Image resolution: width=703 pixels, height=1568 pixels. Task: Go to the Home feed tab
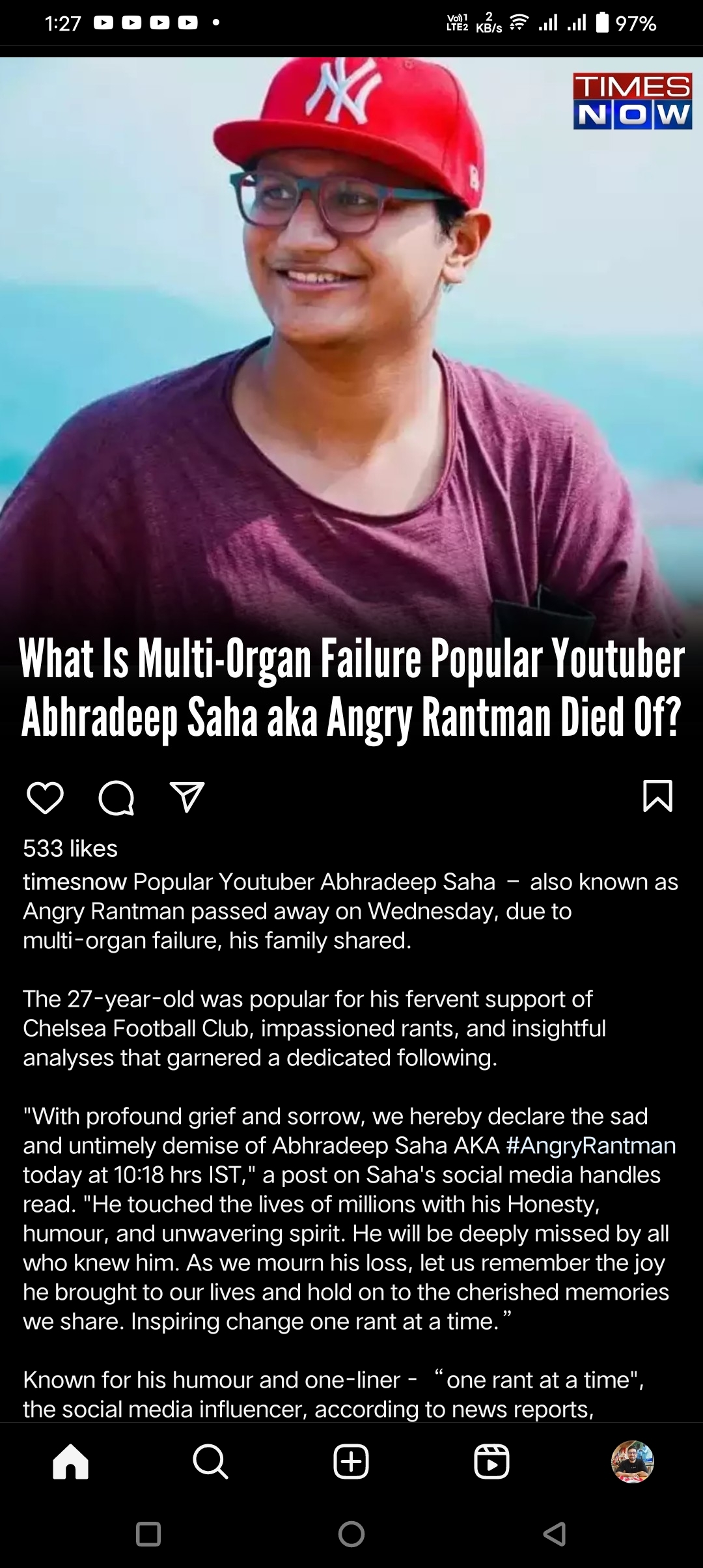click(x=70, y=1462)
